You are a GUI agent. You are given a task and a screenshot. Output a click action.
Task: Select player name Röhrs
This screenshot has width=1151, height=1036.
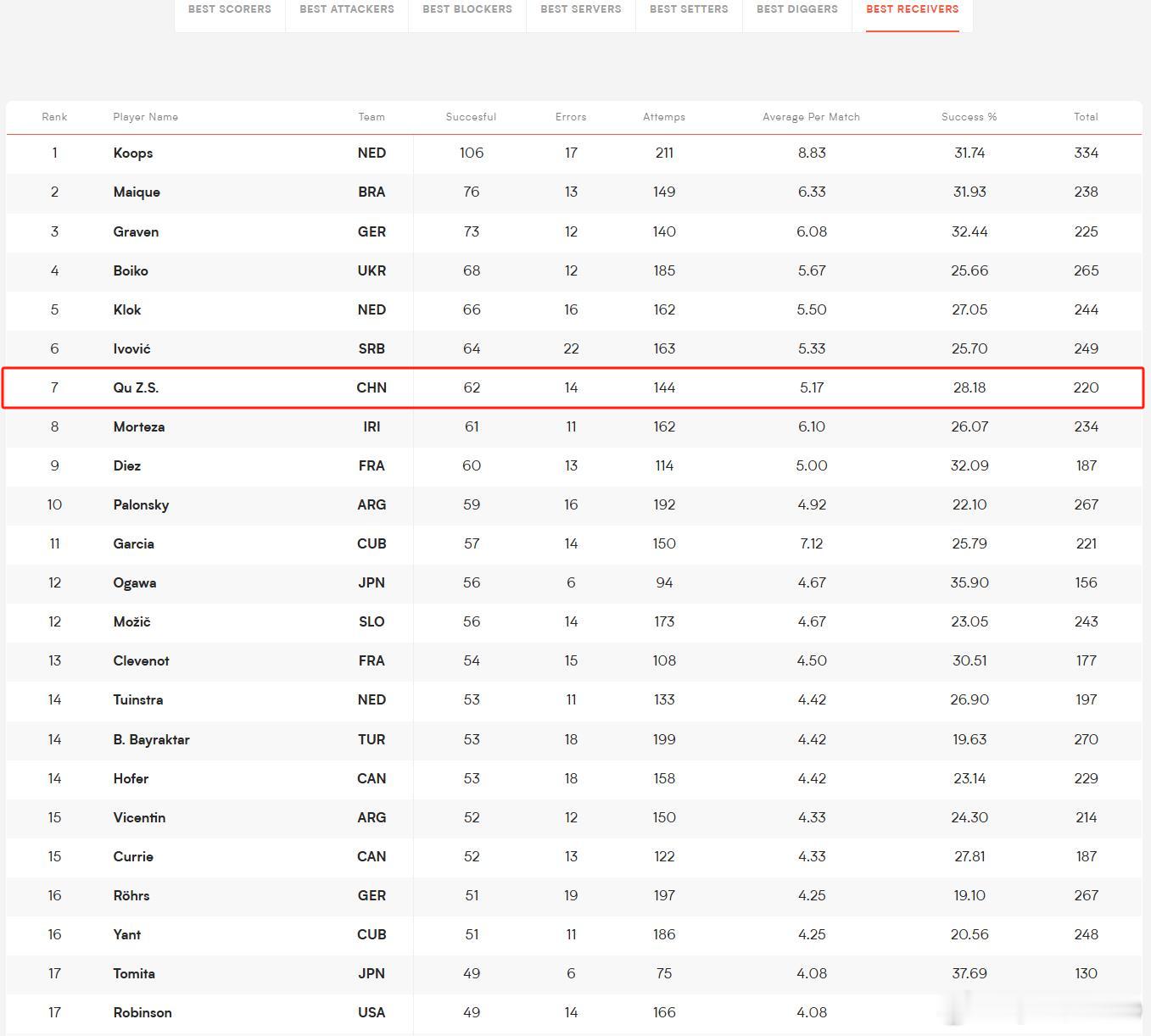click(x=131, y=895)
